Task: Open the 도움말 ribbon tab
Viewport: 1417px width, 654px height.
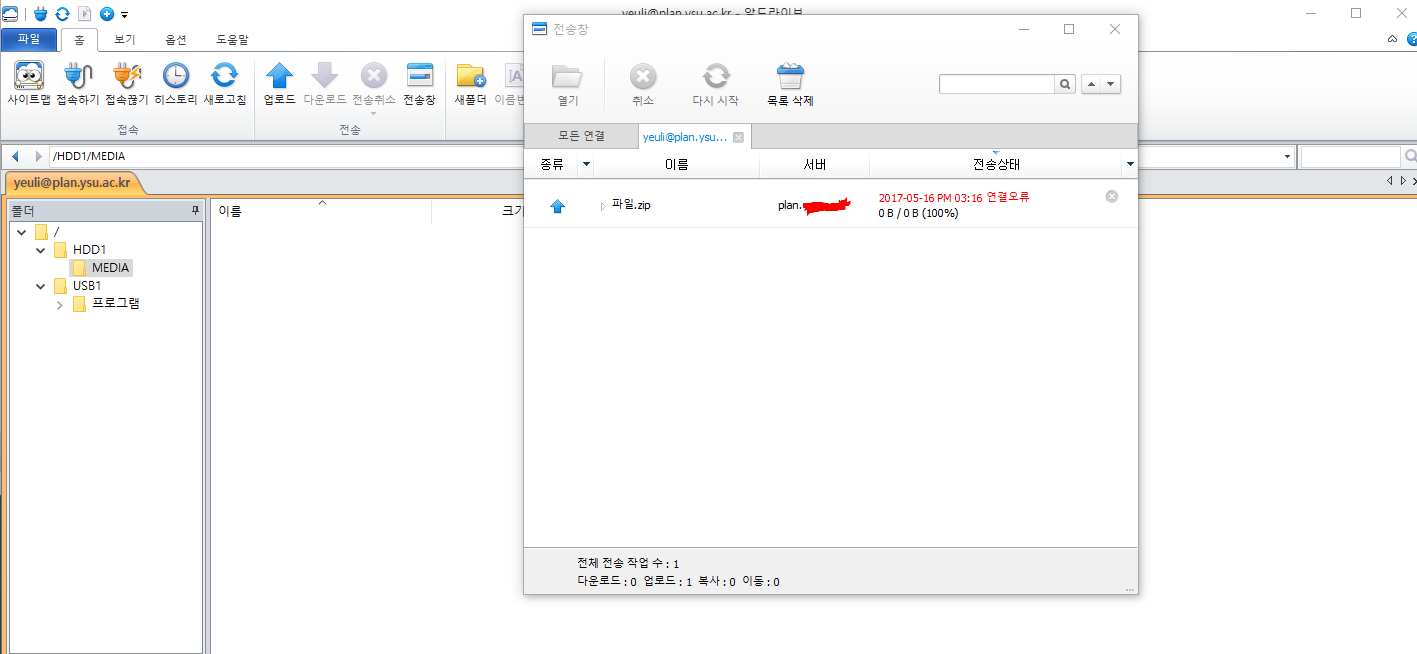Action: pos(232,40)
